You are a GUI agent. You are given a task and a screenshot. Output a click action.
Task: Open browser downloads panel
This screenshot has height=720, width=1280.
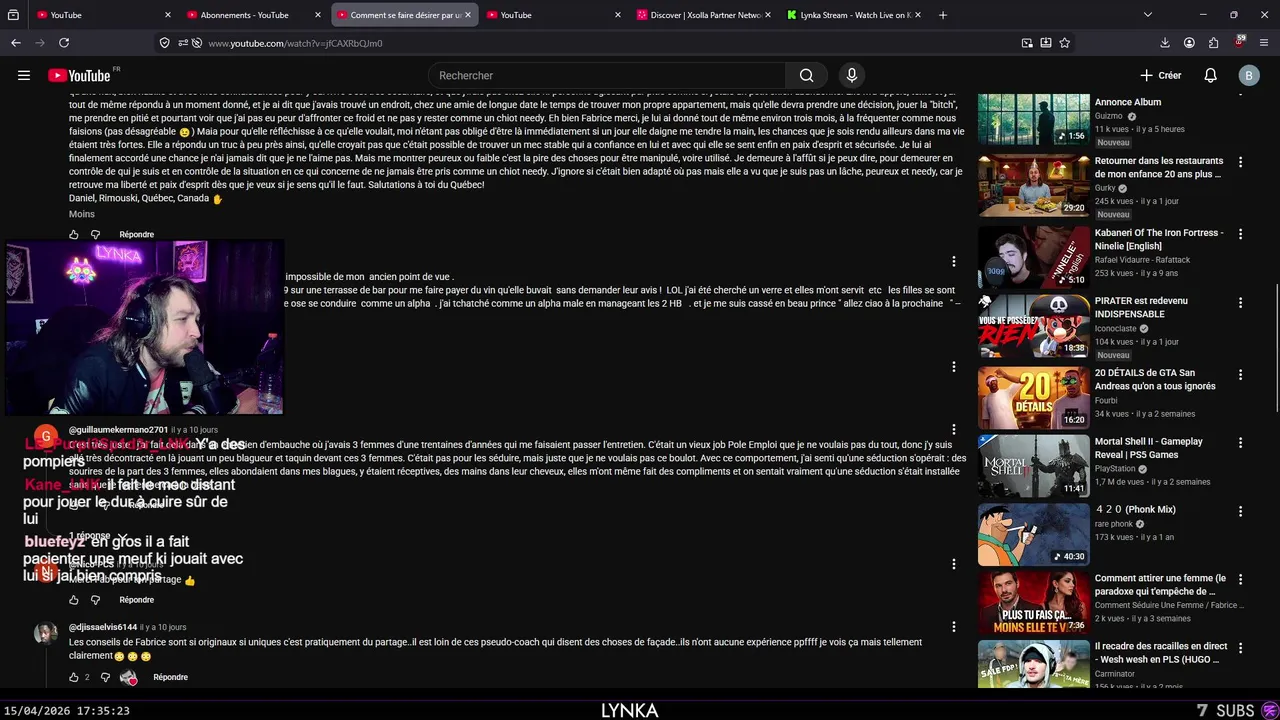[x=1165, y=43]
